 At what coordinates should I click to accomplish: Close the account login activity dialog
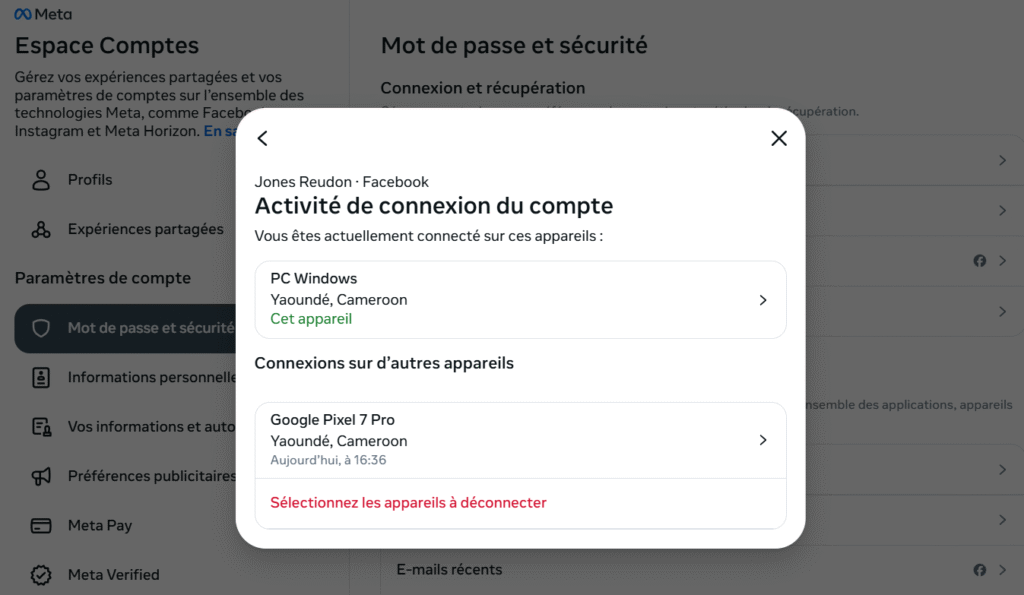coord(779,139)
